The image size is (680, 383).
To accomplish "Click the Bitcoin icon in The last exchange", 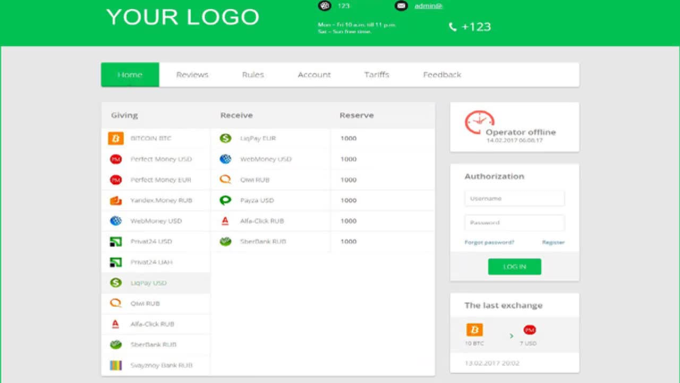I will point(474,330).
